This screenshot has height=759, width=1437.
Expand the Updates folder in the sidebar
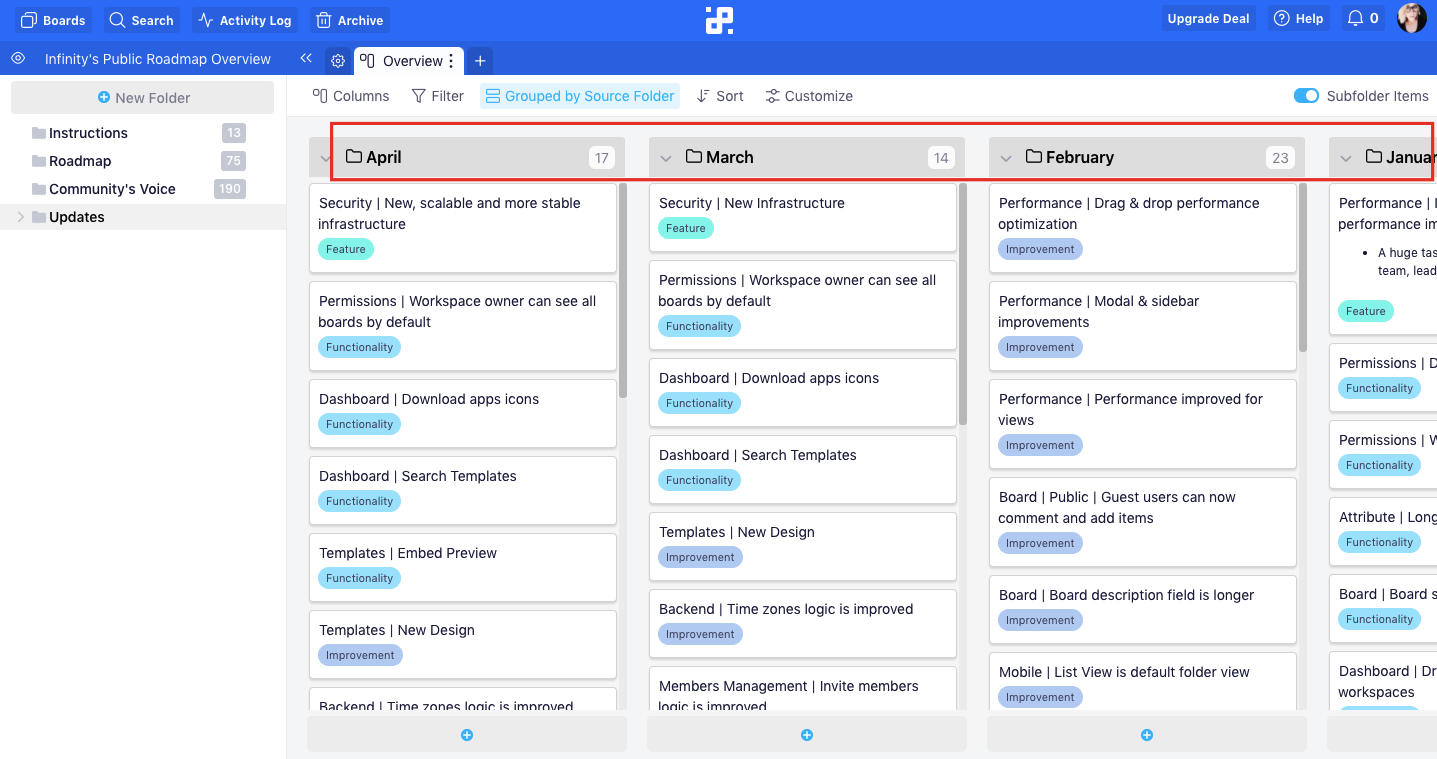tap(20, 217)
